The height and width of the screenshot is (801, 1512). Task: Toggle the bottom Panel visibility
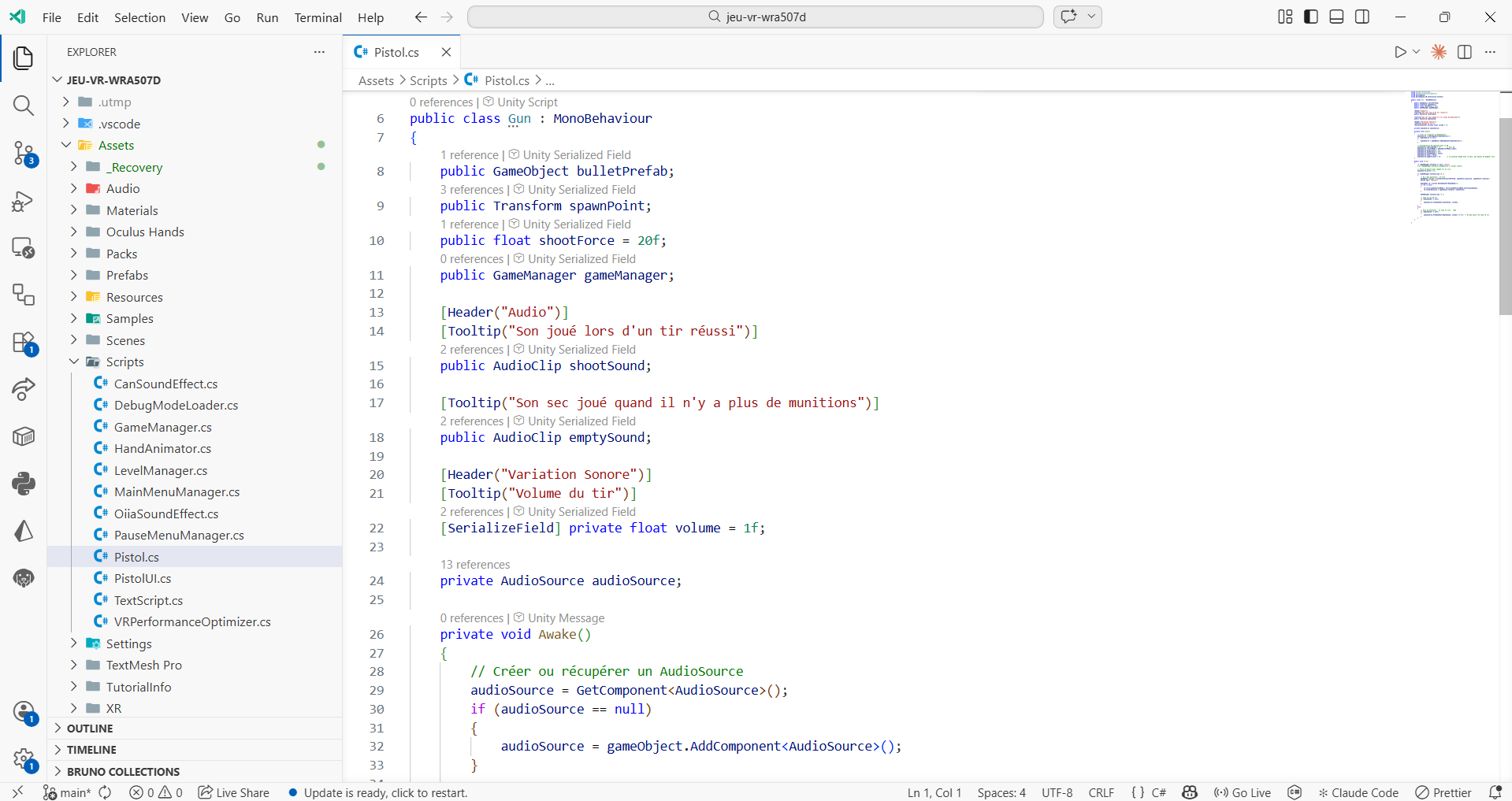(1336, 17)
